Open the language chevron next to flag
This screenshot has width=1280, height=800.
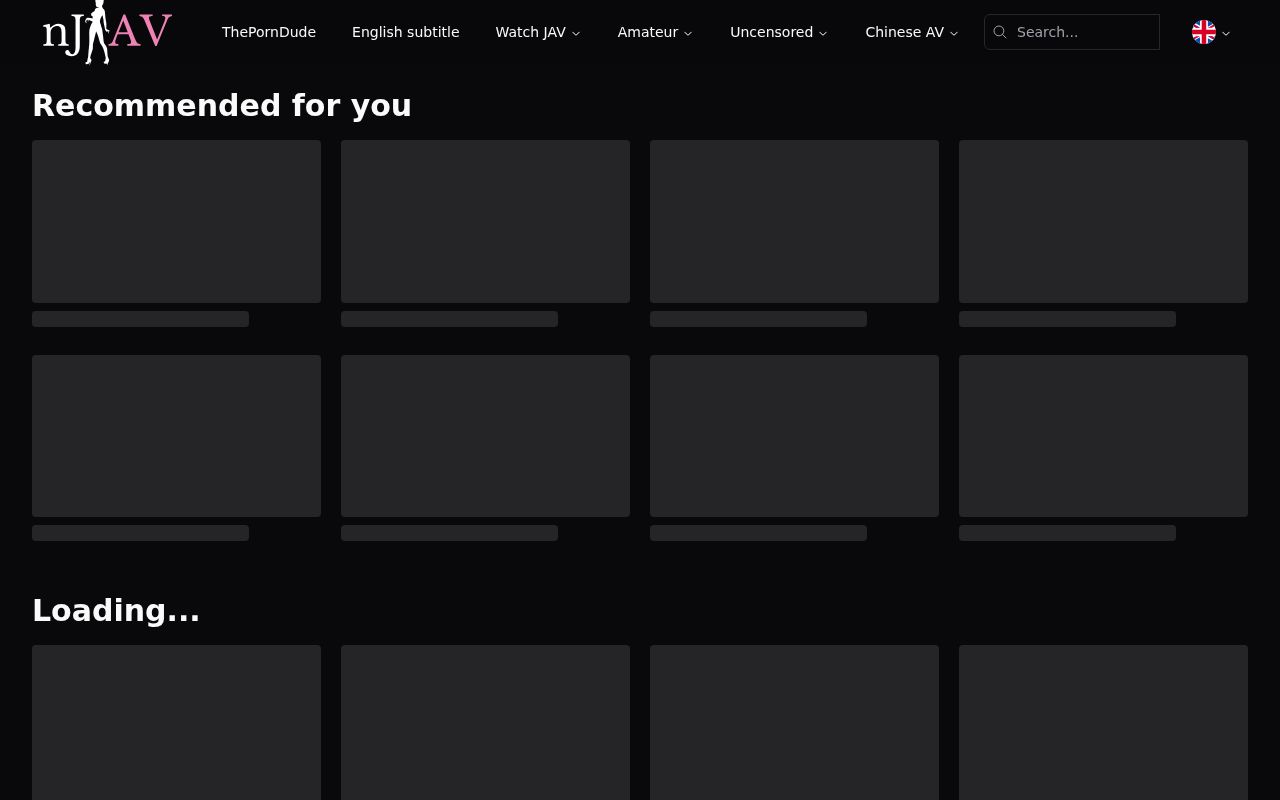(x=1226, y=33)
